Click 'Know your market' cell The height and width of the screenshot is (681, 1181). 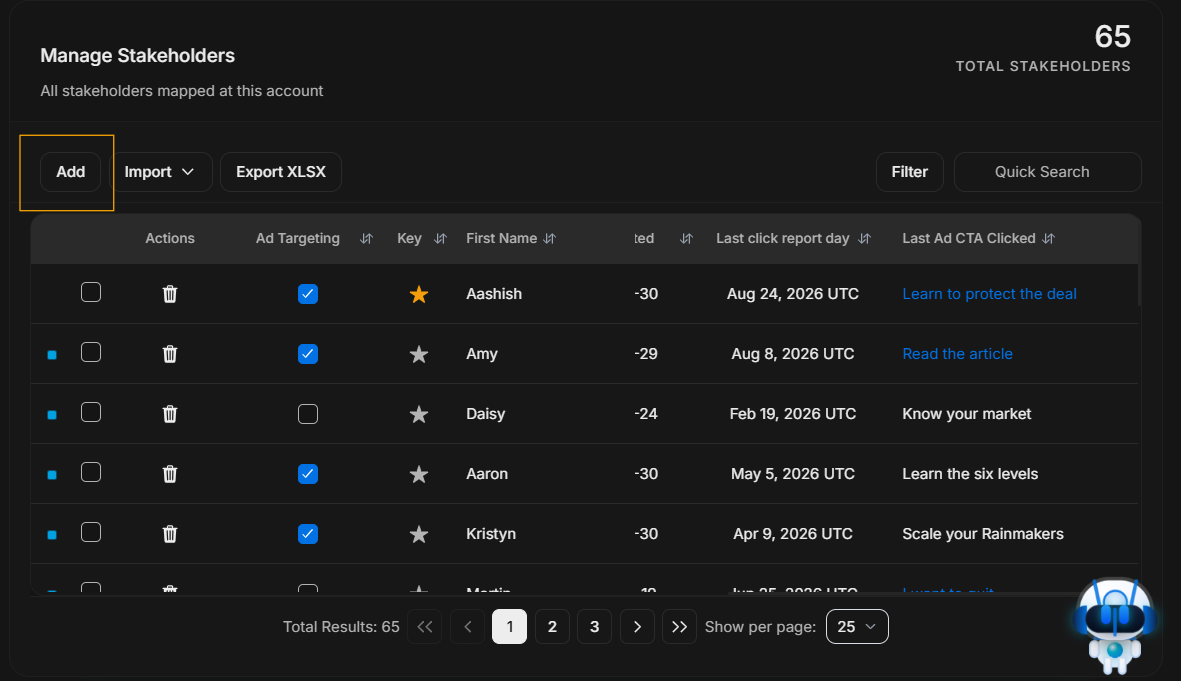coord(966,414)
